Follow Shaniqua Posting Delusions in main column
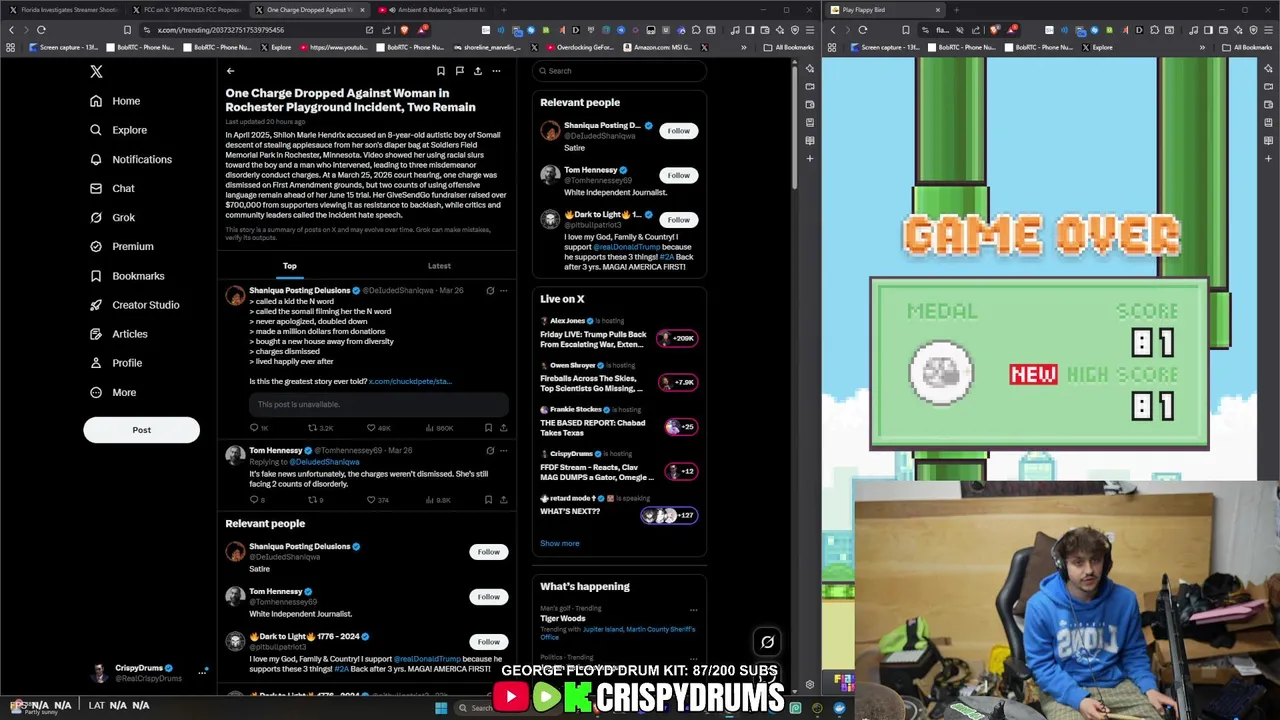 pyautogui.click(x=488, y=552)
